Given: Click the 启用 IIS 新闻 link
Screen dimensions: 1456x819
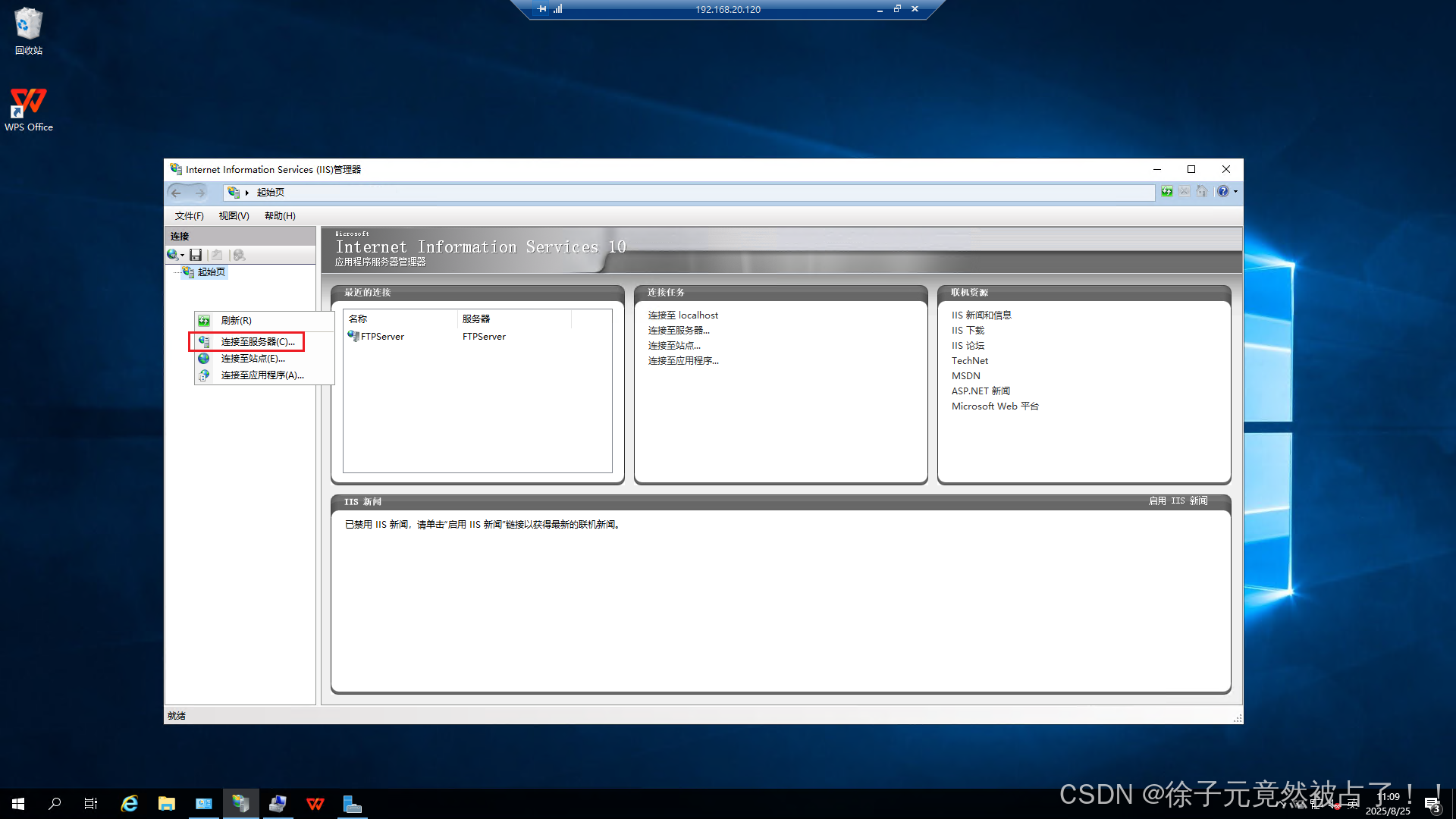Looking at the screenshot, I should [1178, 501].
